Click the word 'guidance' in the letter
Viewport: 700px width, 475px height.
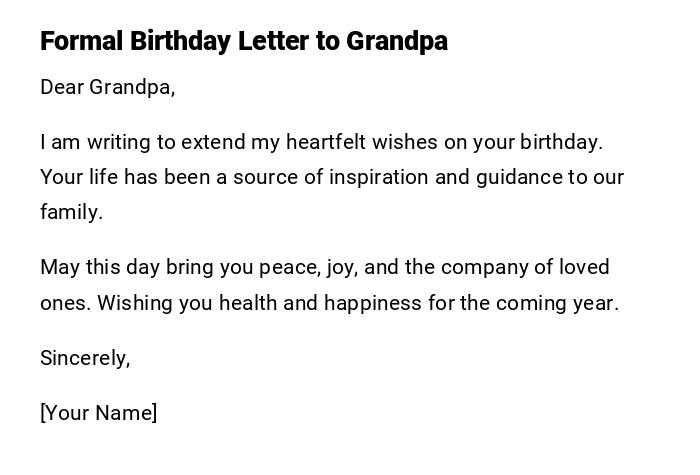click(x=519, y=177)
